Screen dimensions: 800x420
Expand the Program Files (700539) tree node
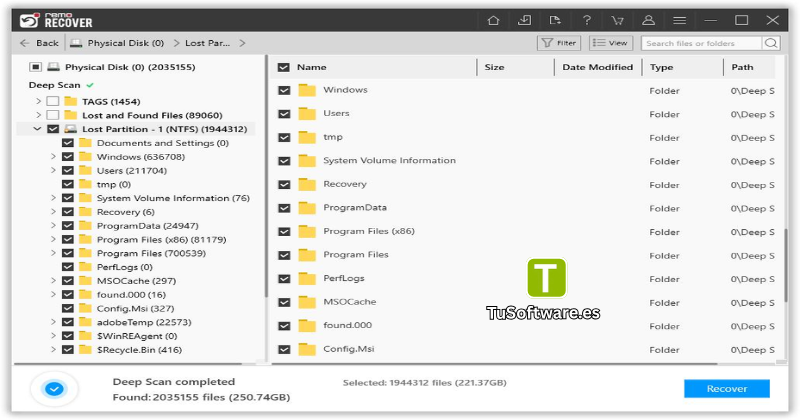click(x=53, y=253)
